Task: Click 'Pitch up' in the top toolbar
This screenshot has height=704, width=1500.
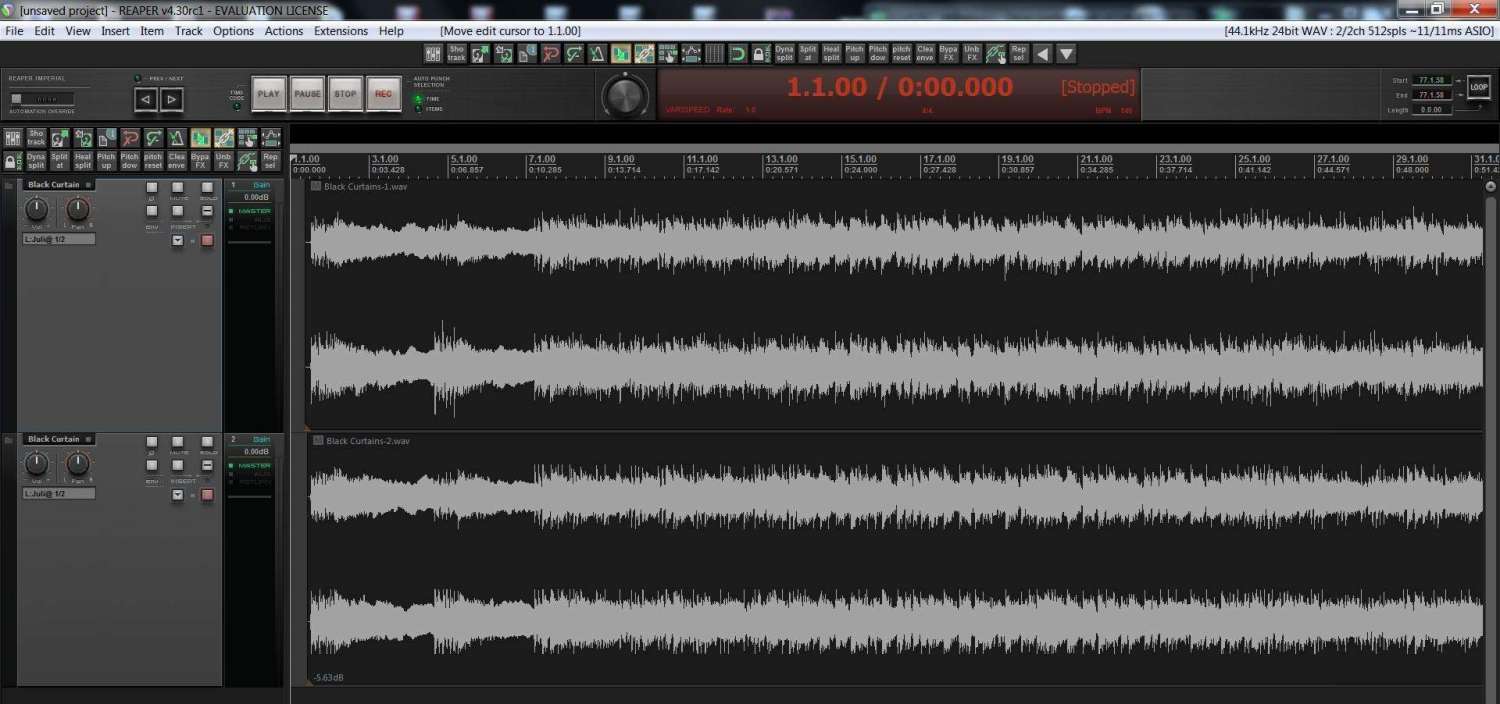Action: tap(855, 53)
